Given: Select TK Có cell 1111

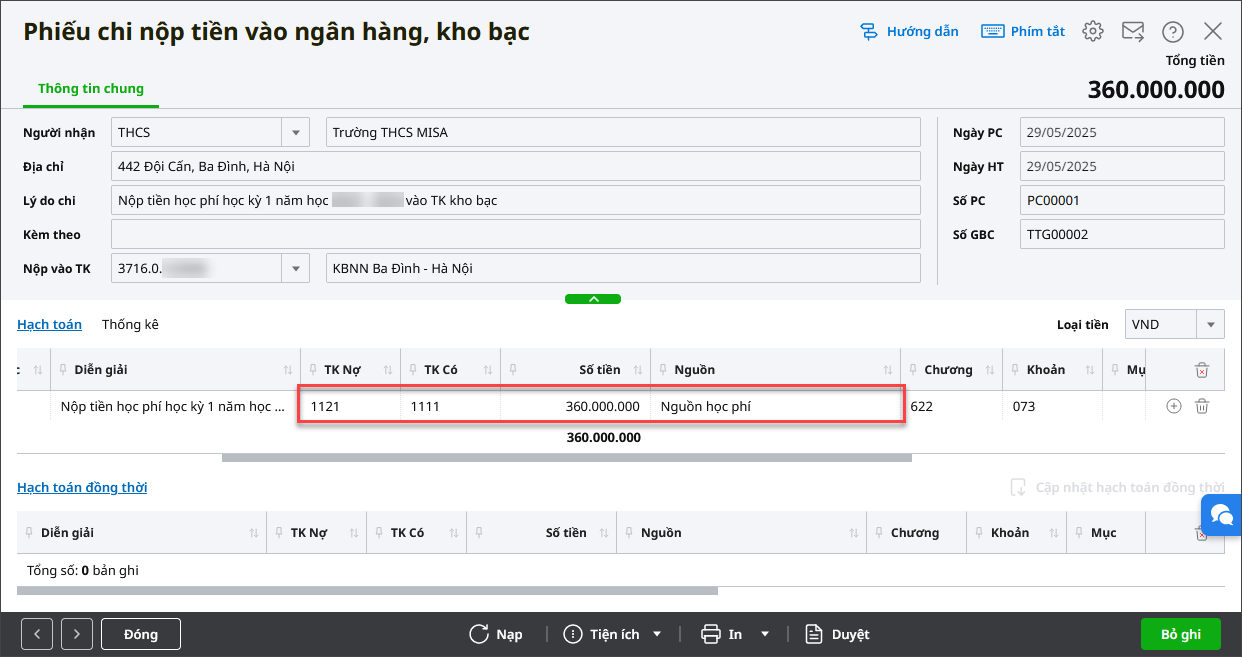Looking at the screenshot, I should (450, 407).
